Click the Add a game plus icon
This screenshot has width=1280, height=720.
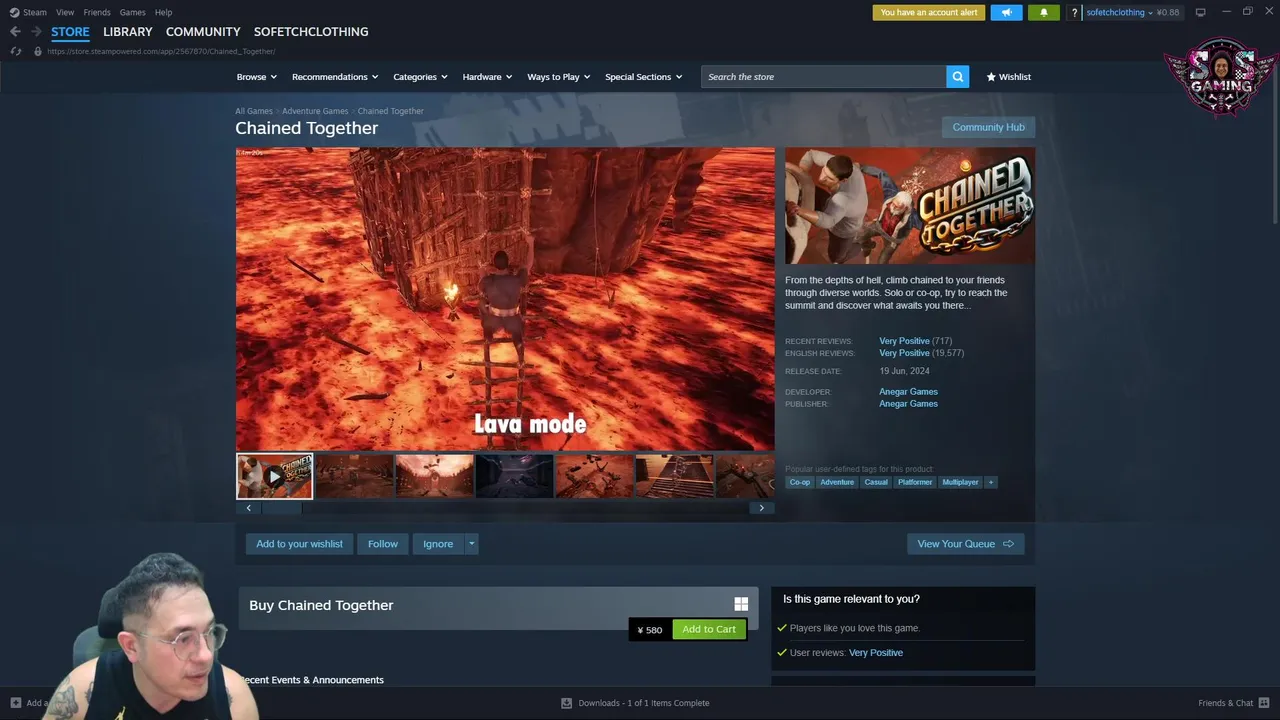pos(15,703)
